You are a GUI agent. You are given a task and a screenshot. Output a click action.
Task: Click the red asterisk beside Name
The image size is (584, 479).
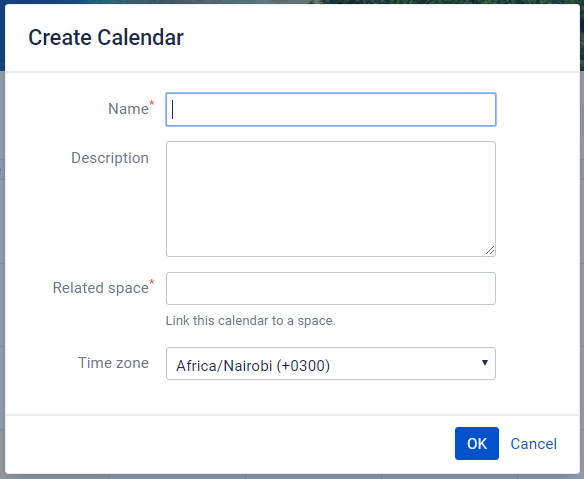click(x=152, y=102)
